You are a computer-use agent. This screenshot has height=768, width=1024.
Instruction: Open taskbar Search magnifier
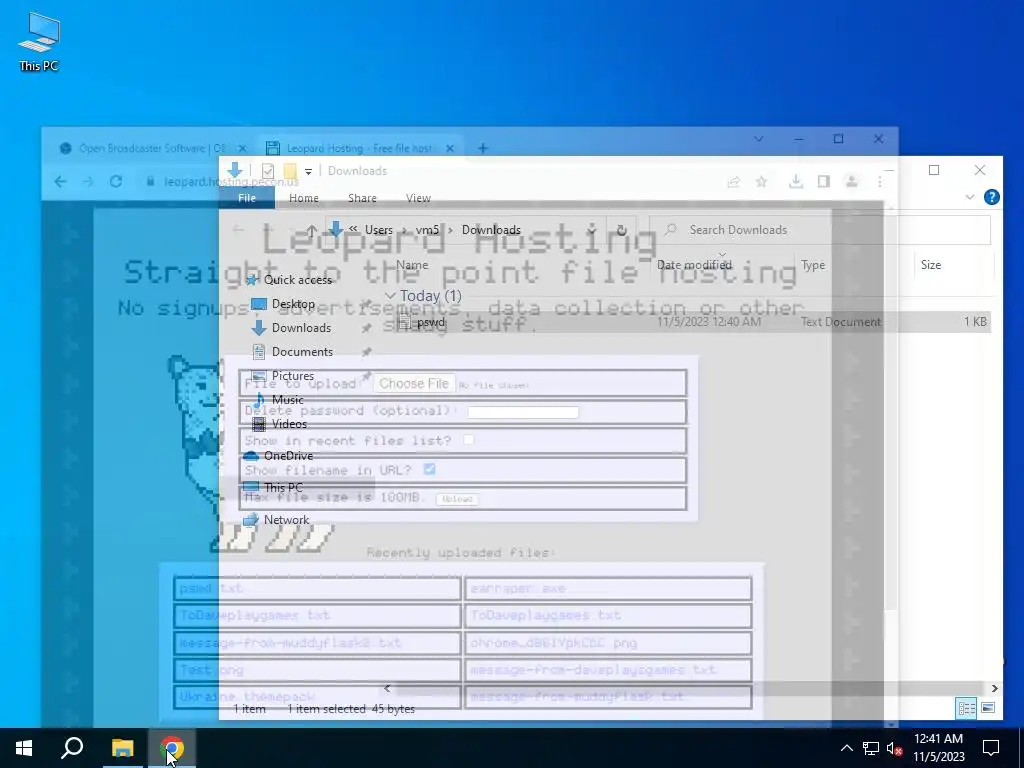(x=72, y=748)
